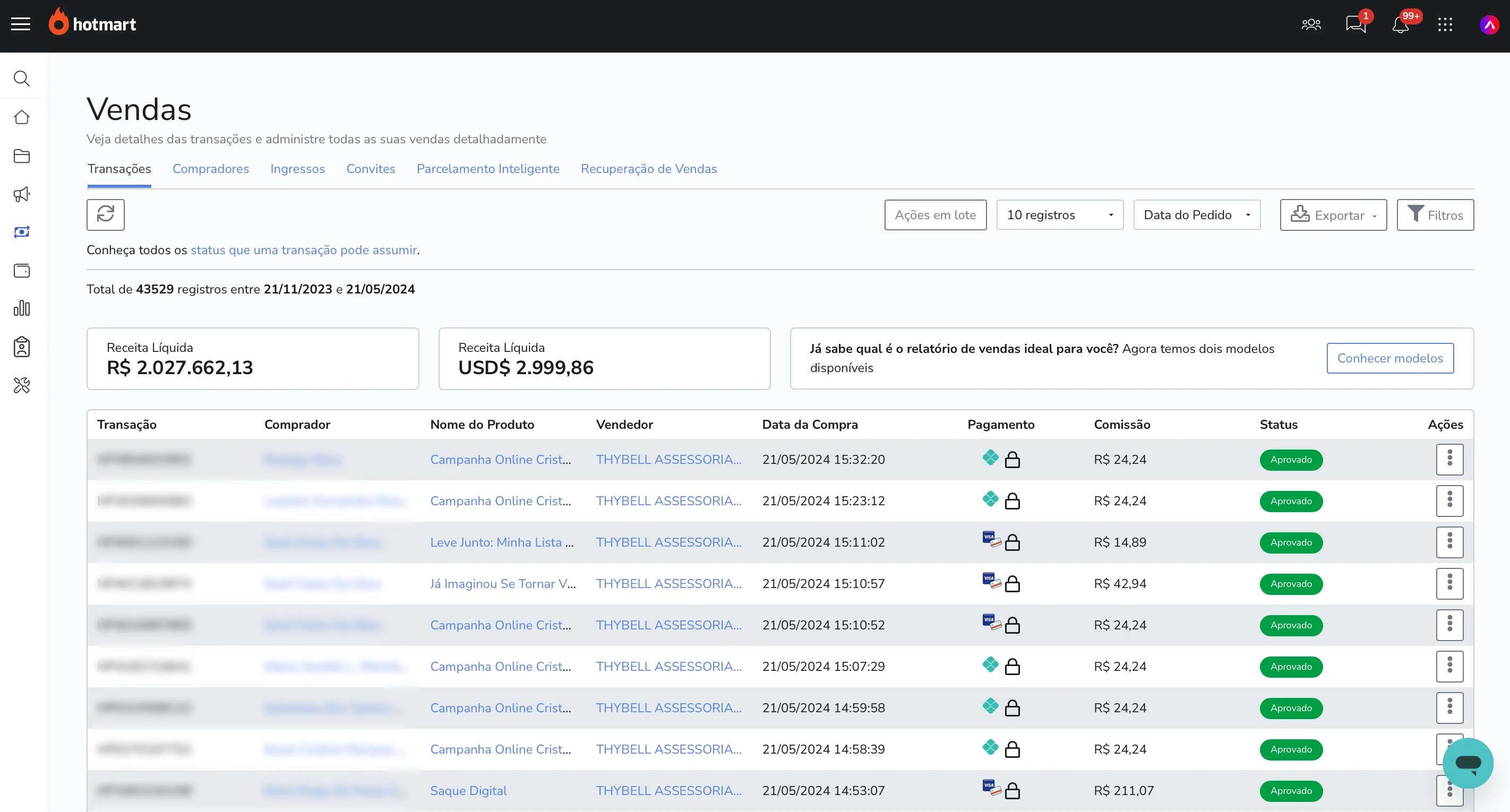
Task: Click the Conhecer modelos button
Action: pos(1390,358)
